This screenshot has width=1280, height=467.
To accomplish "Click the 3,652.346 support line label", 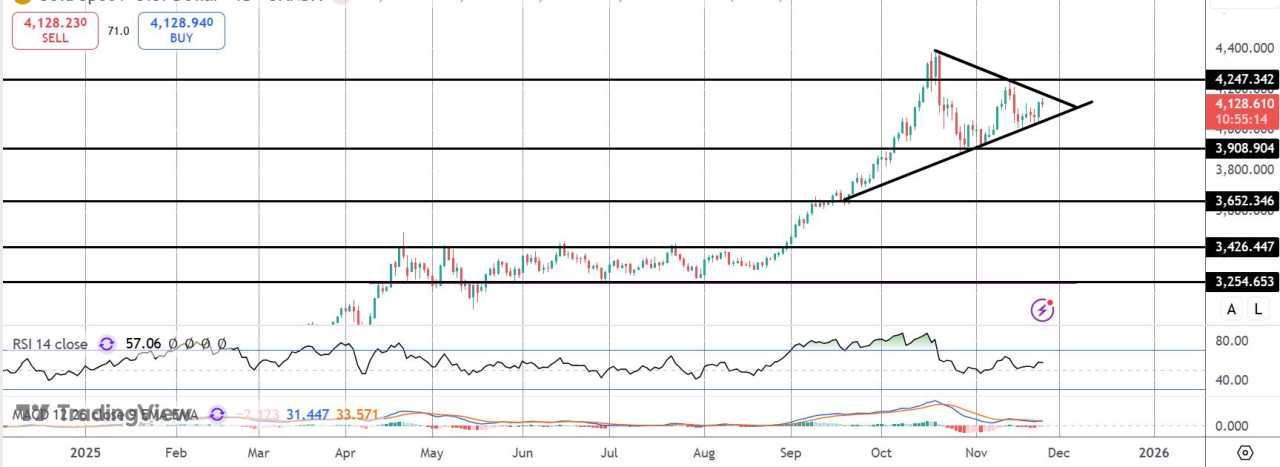I will point(1244,201).
